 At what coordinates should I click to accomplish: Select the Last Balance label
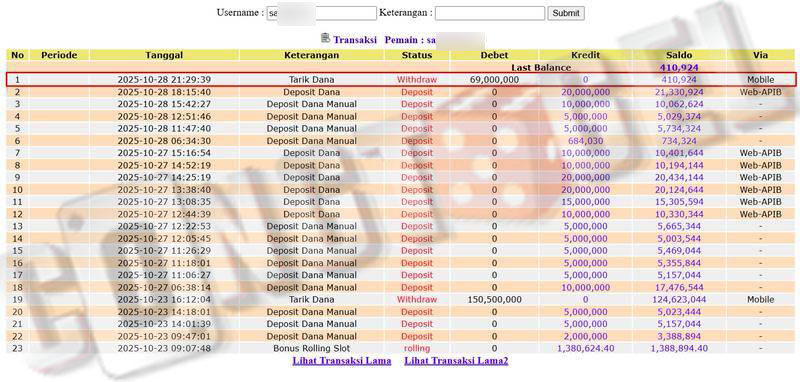[x=541, y=67]
